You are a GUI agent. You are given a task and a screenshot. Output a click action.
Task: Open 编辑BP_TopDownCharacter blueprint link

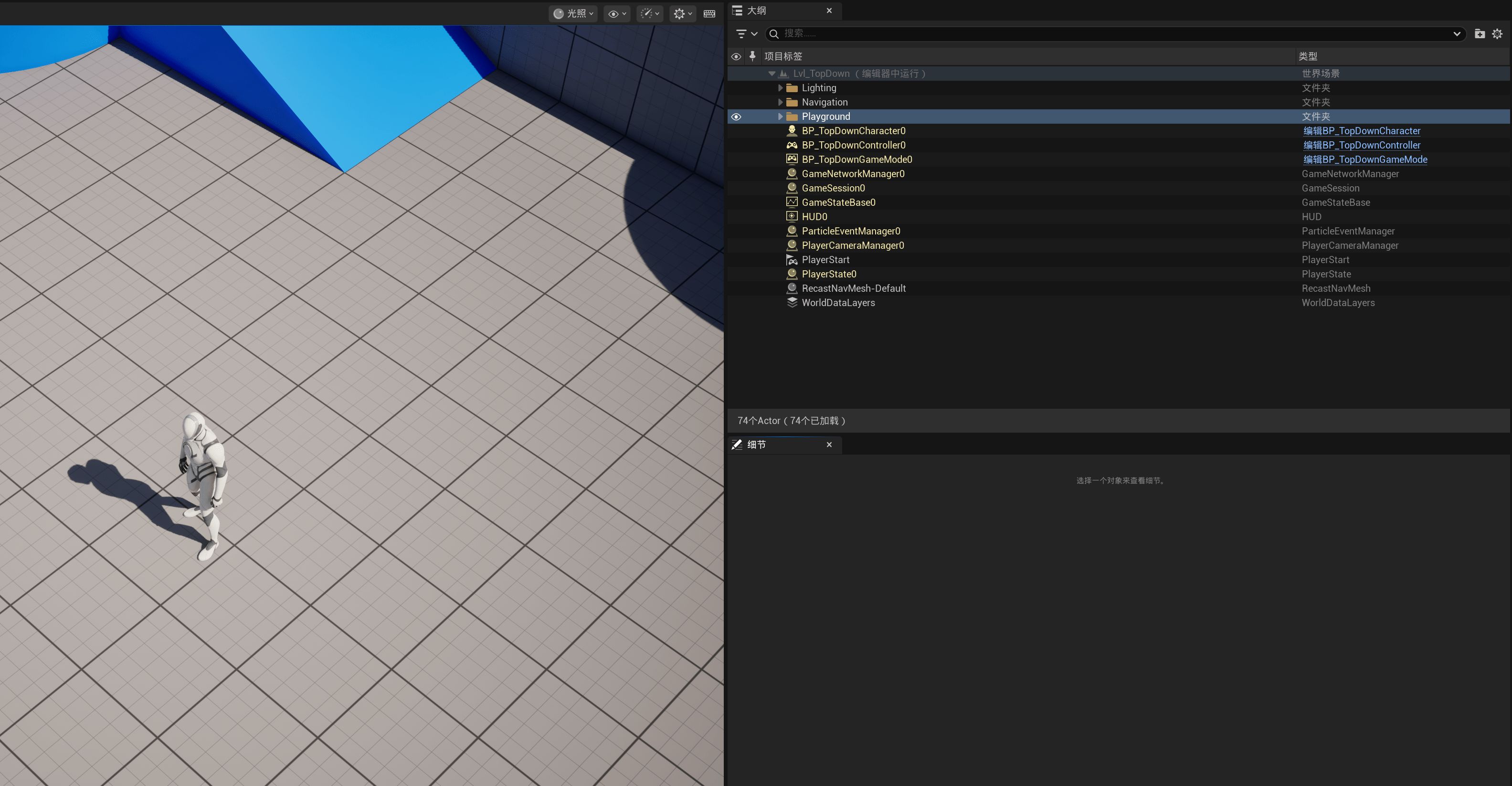pos(1362,131)
